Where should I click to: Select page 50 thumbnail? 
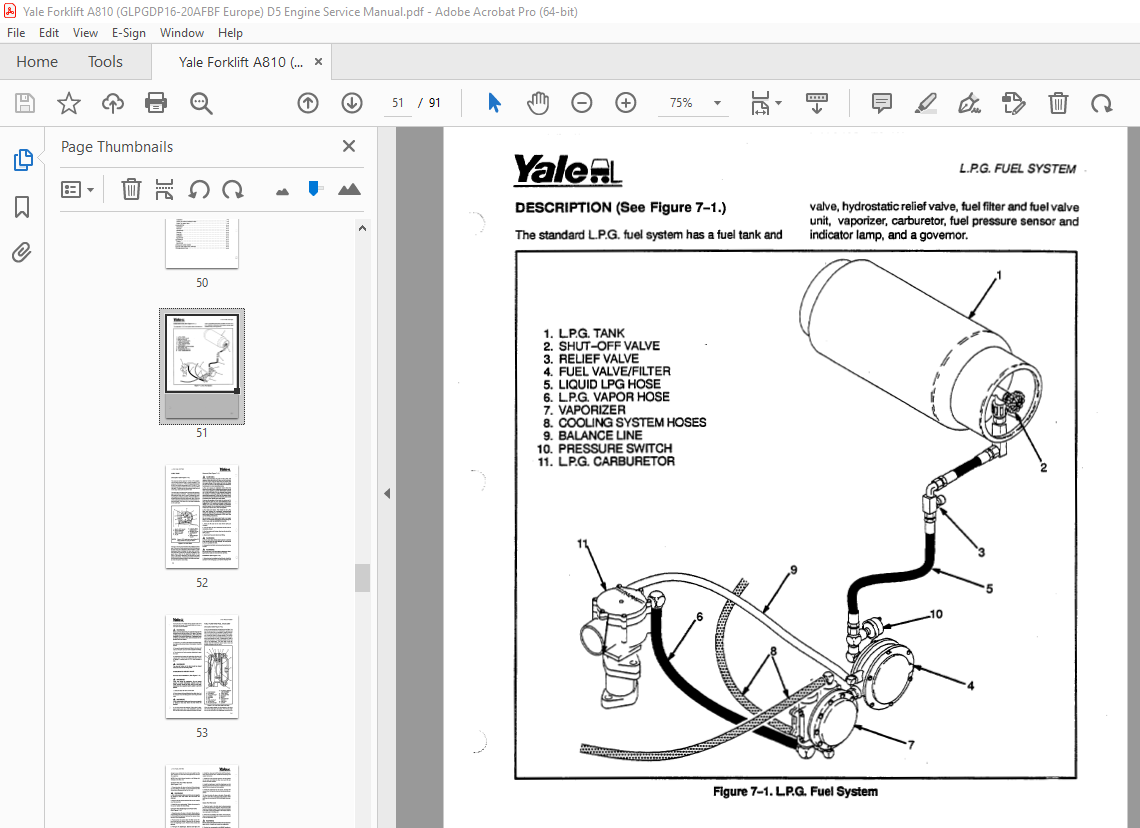[x=202, y=244]
